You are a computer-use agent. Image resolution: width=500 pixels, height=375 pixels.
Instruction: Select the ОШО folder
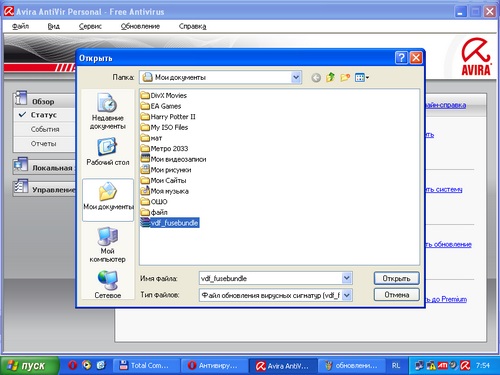tap(154, 202)
